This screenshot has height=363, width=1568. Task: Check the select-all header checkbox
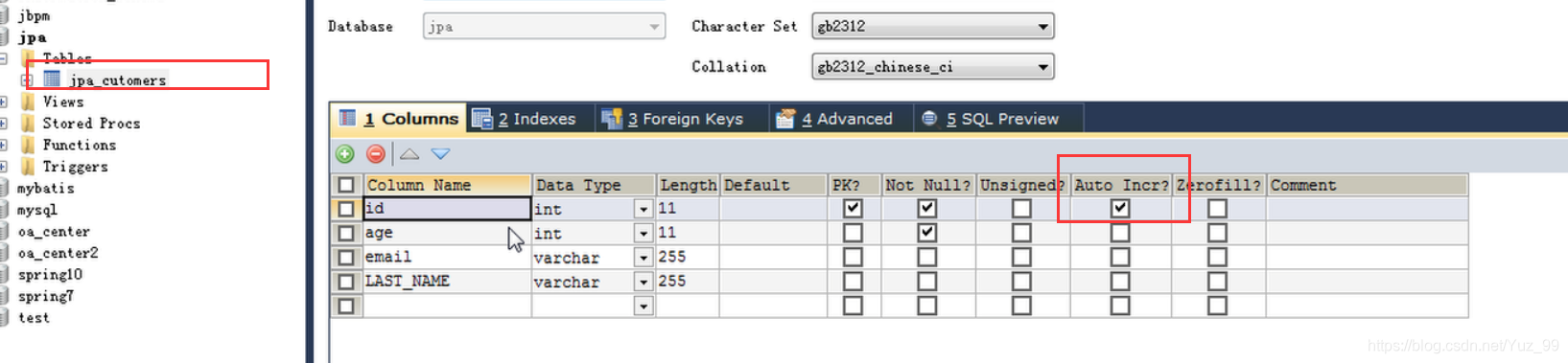tap(346, 185)
